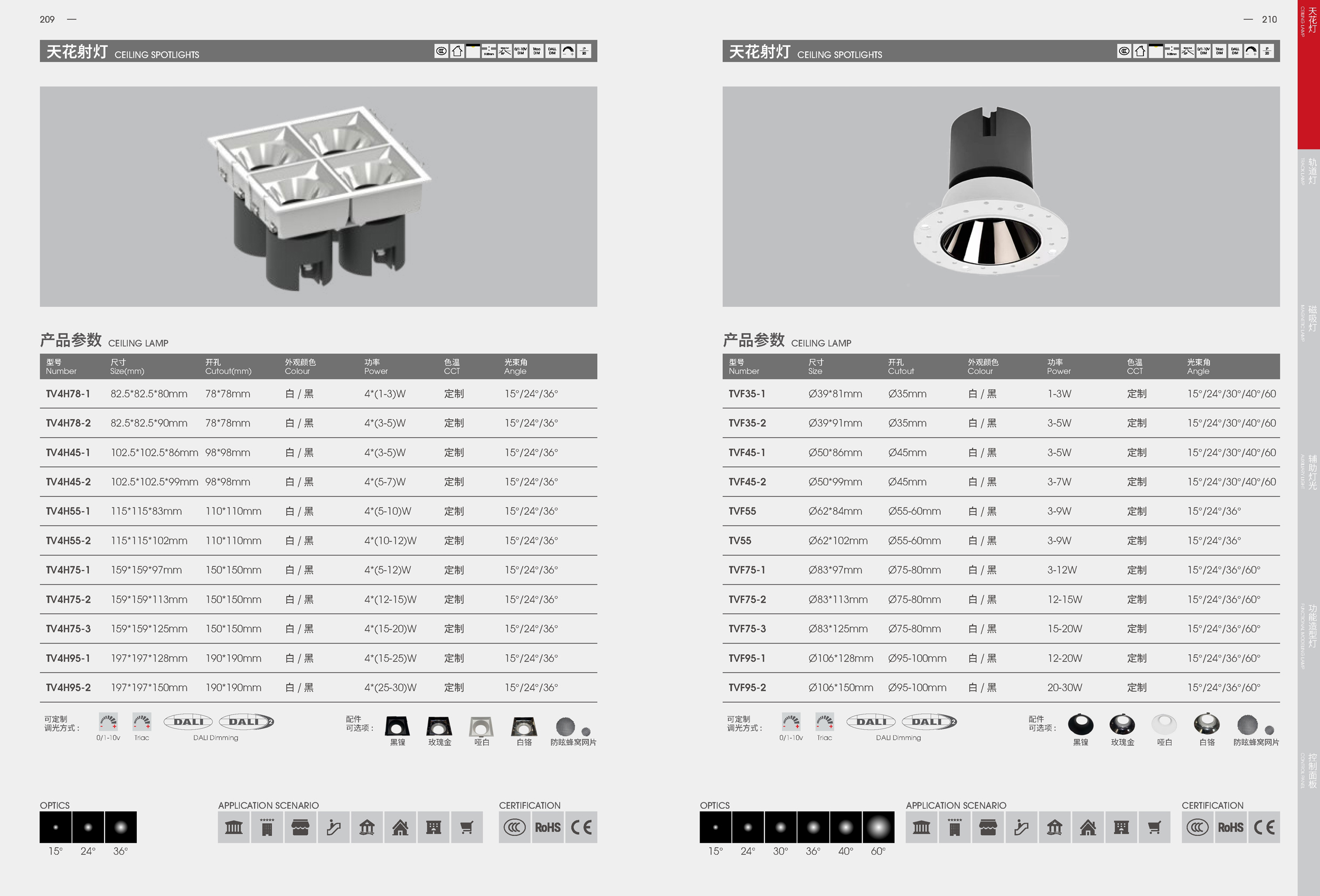
Task: Choose the square 哑白 matte white accessory
Action: click(x=481, y=726)
